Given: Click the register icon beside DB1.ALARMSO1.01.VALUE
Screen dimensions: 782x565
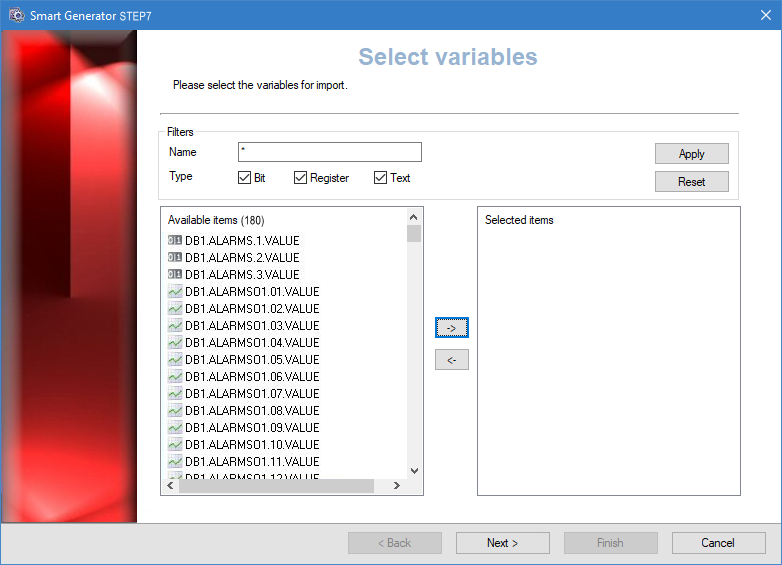Looking at the screenshot, I should pos(175,292).
